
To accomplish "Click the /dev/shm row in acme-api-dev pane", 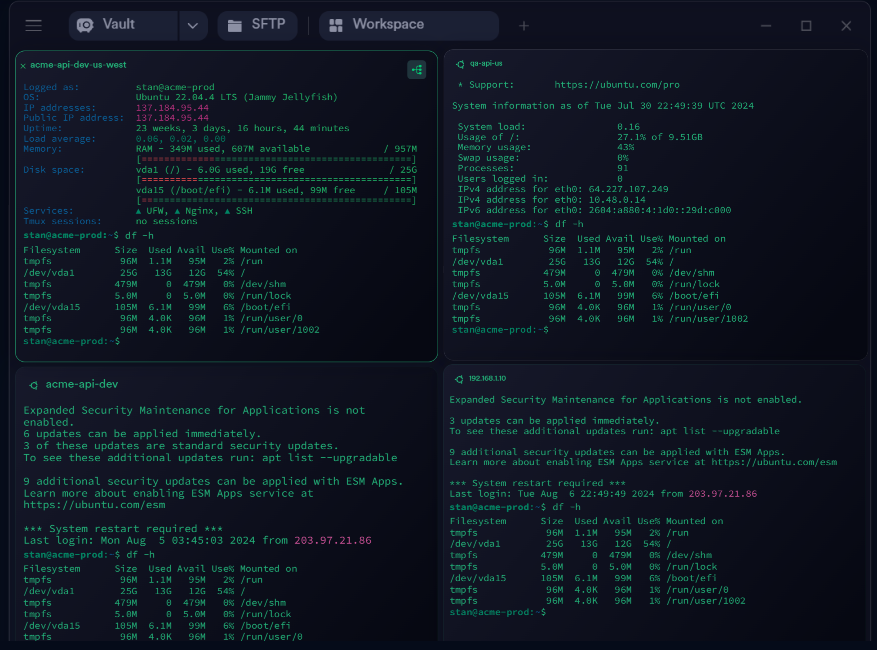I will [x=154, y=603].
